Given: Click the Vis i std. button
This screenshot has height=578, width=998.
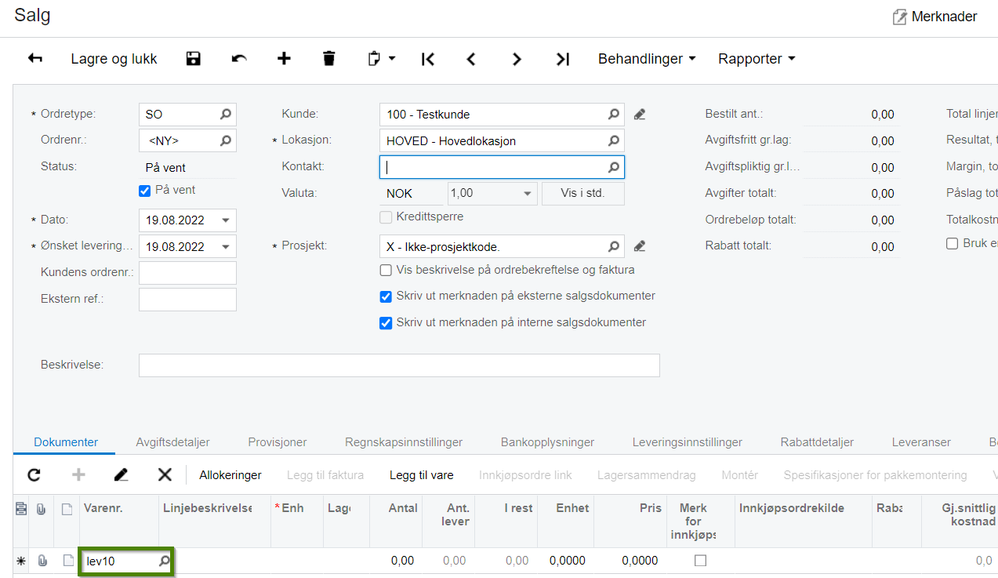Looking at the screenshot, I should pyautogui.click(x=582, y=193).
